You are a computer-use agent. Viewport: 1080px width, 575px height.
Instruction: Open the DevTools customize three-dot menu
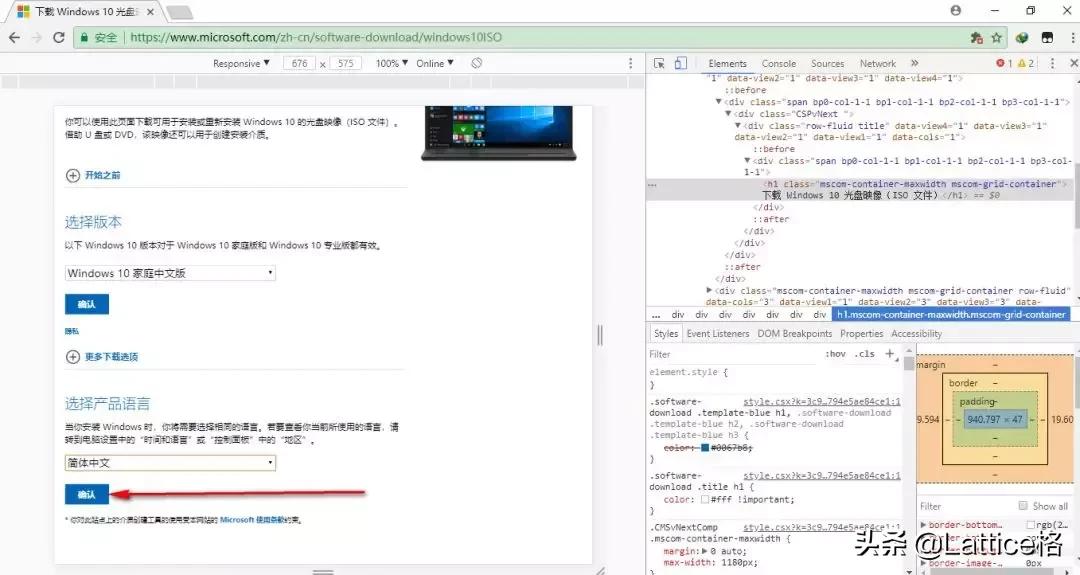pyautogui.click(x=1052, y=63)
